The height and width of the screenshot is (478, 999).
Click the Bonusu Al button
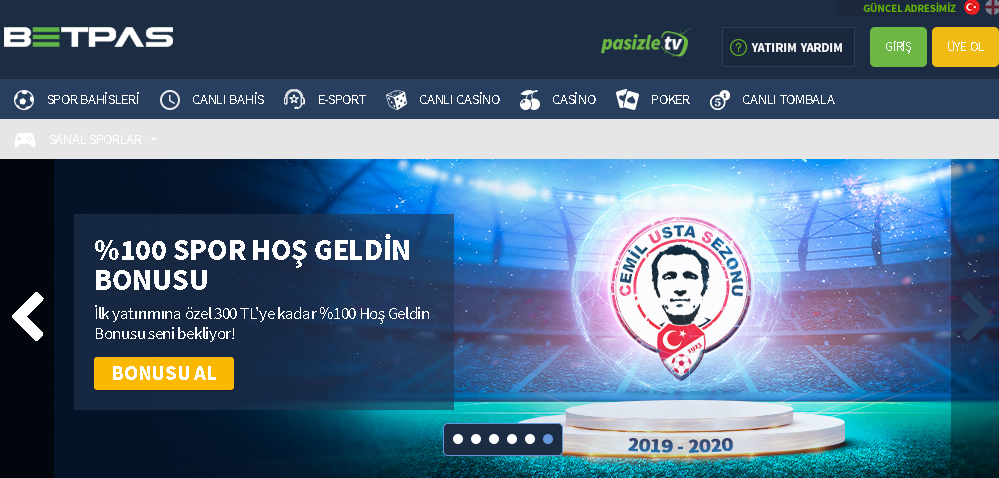tap(164, 373)
